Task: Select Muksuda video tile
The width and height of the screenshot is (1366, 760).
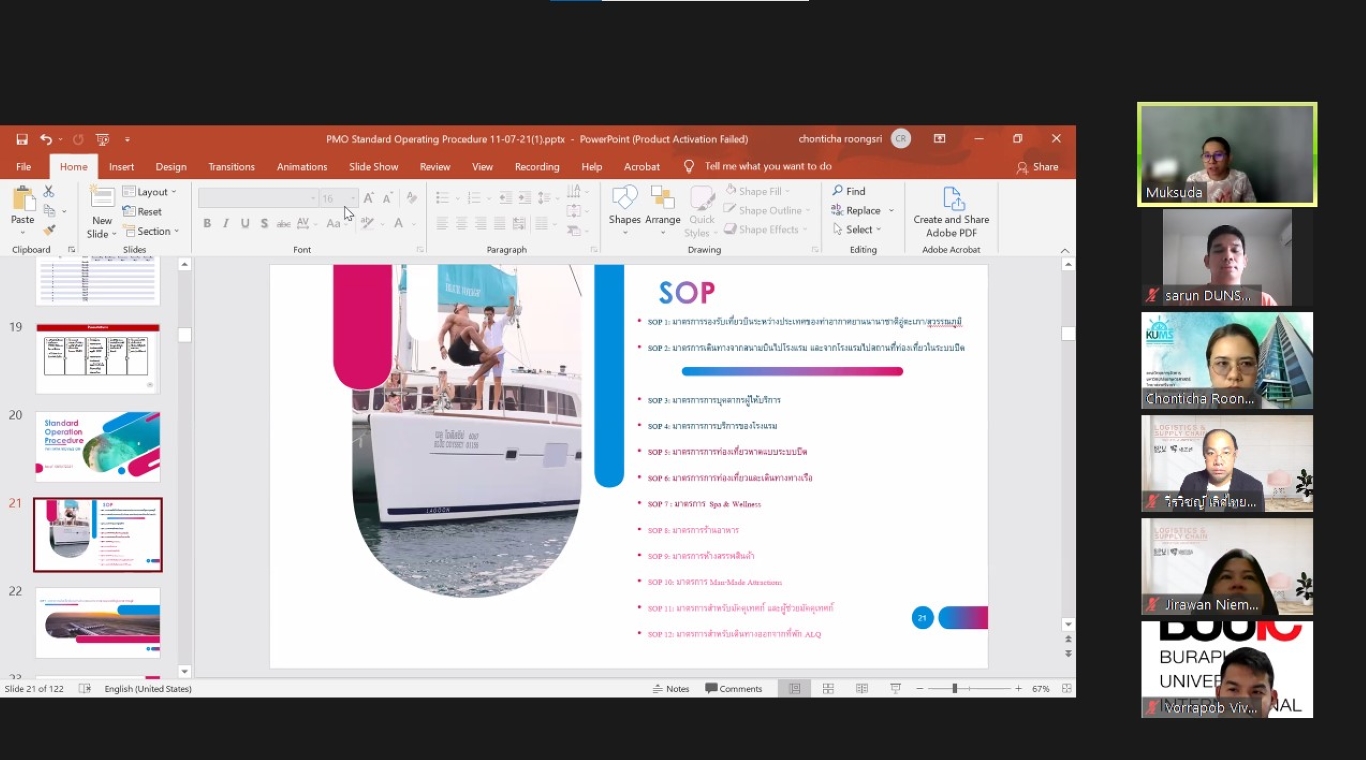Action: tap(1227, 154)
